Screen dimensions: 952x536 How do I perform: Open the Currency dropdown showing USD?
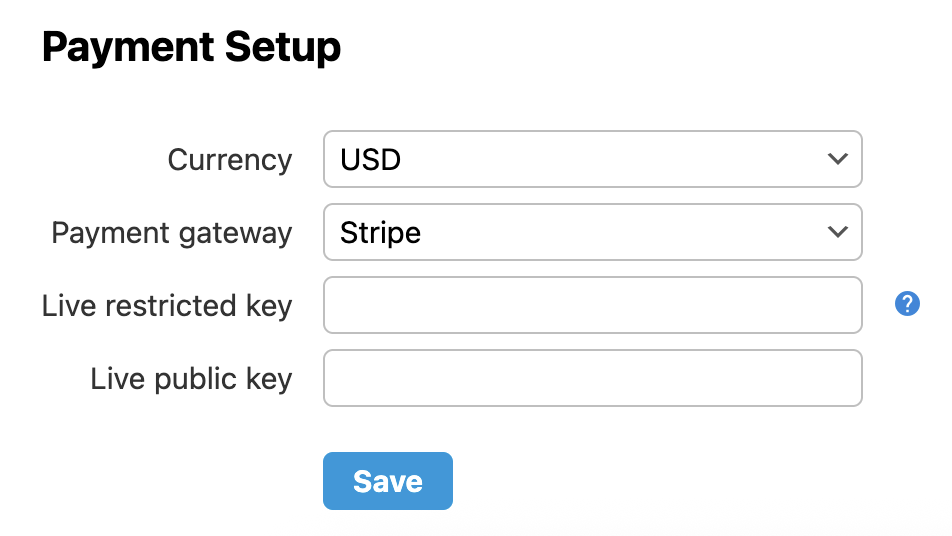click(x=592, y=159)
